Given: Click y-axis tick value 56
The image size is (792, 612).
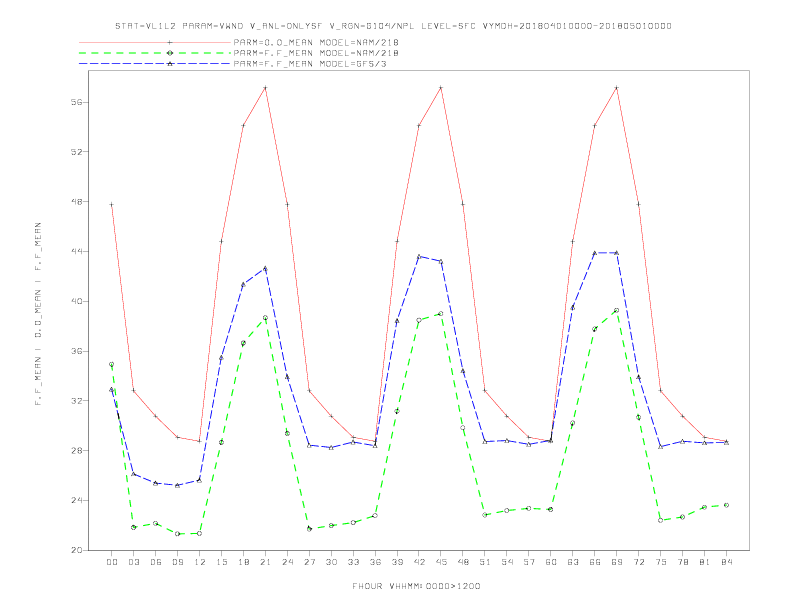Looking at the screenshot, I should [x=76, y=102].
